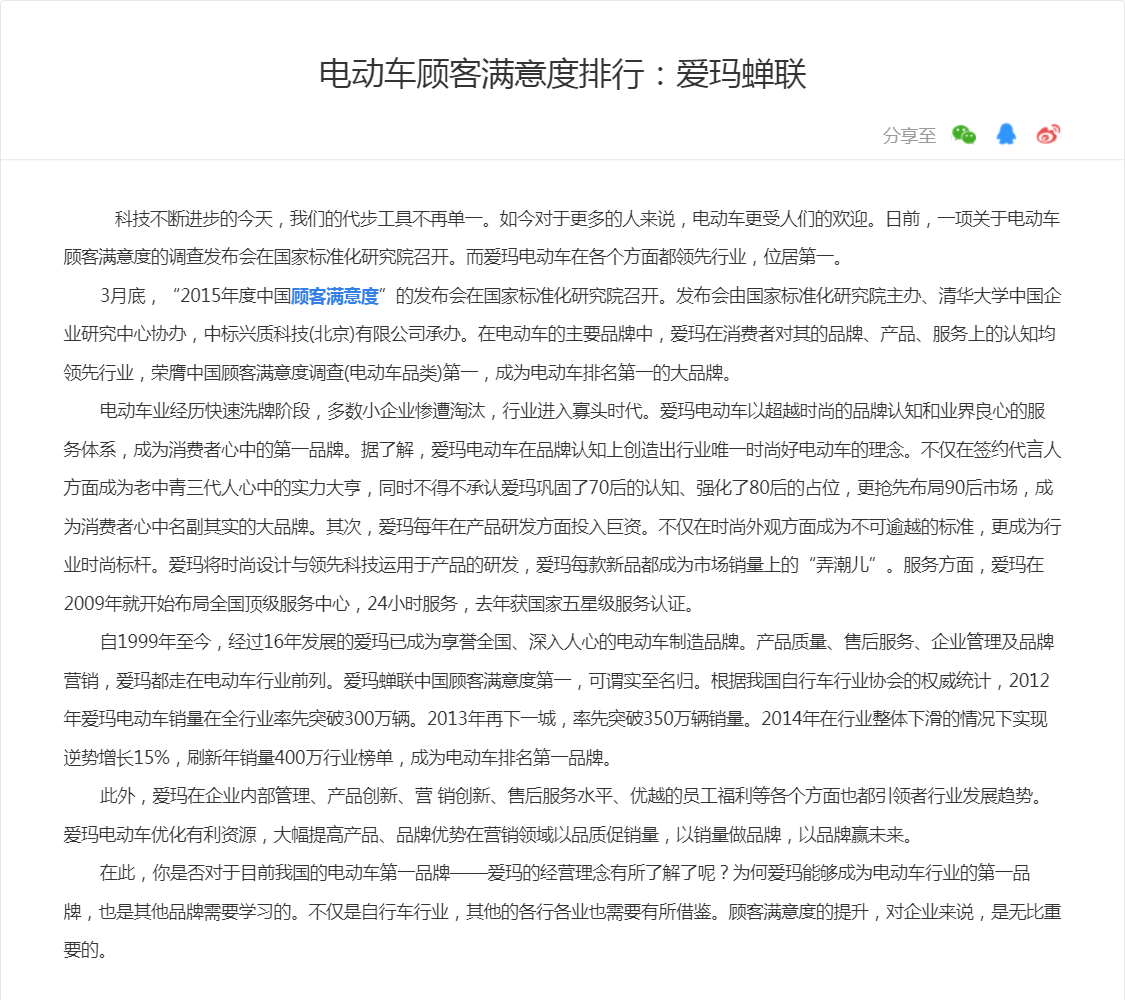
Task: Share to QQ via penguin icon
Action: point(1006,135)
